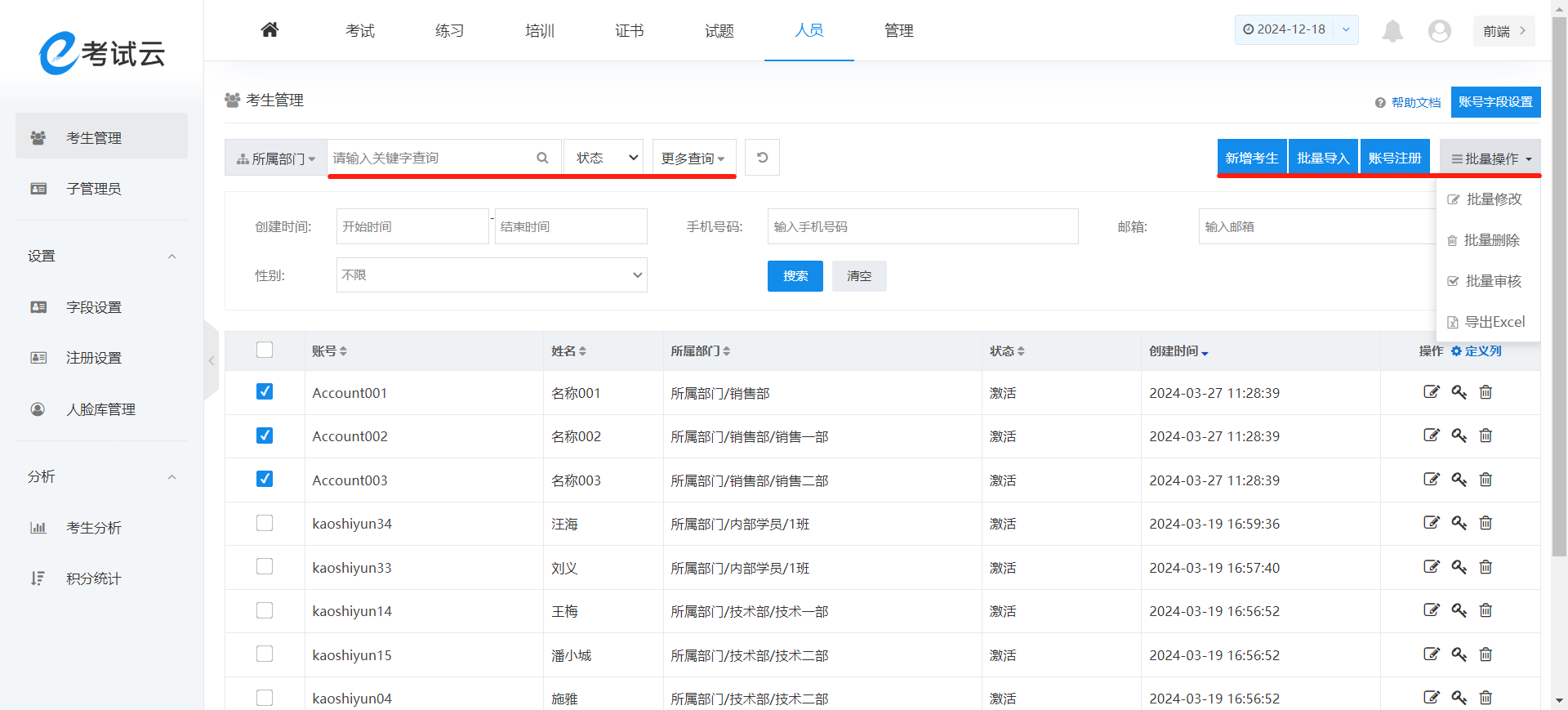Edit the Account001 row with pencil icon
Viewport: 1568px width, 710px height.
1431,392
